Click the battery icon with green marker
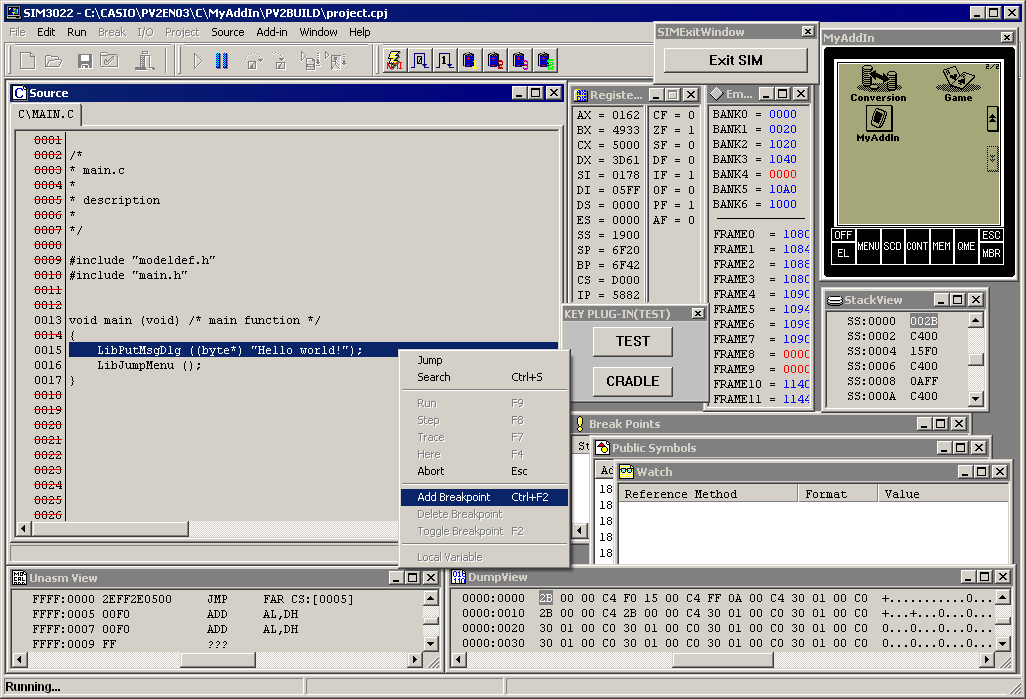Image resolution: width=1026 pixels, height=699 pixels. (x=545, y=61)
